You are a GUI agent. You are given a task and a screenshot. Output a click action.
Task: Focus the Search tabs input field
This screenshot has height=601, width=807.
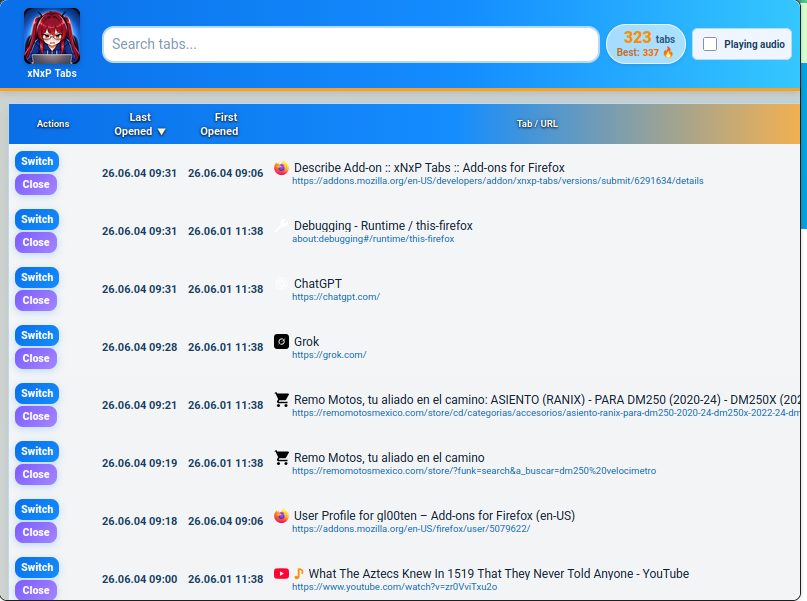point(351,44)
